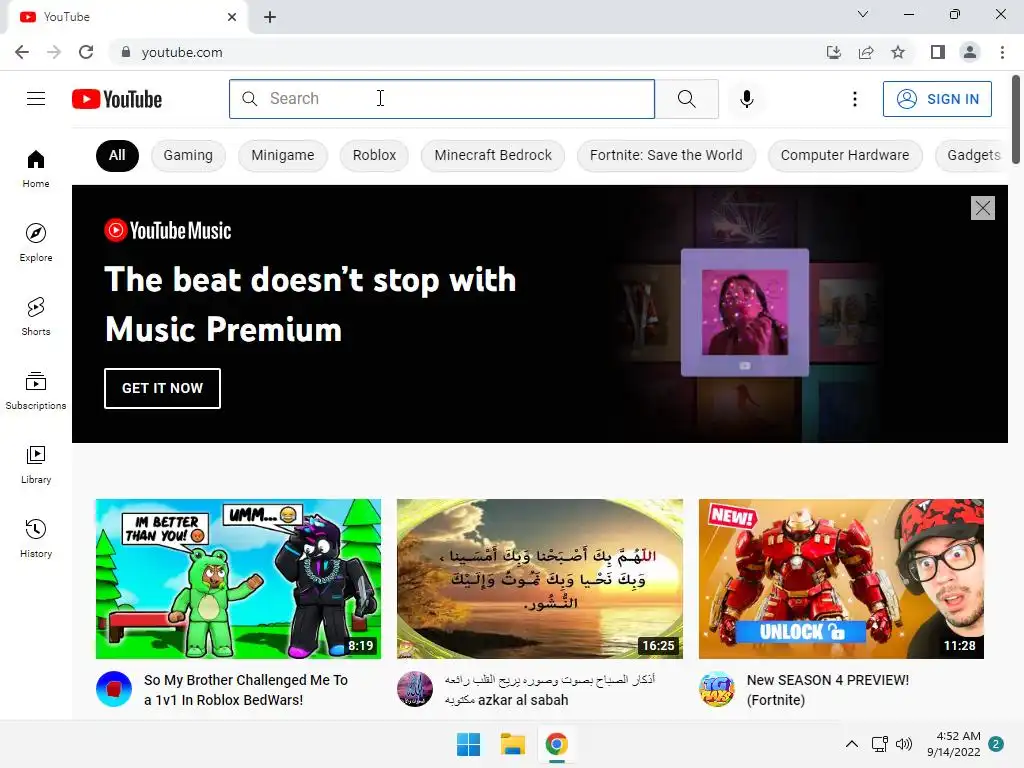The height and width of the screenshot is (768, 1024).
Task: Select the Minecraft Bedrock chip
Action: click(493, 155)
